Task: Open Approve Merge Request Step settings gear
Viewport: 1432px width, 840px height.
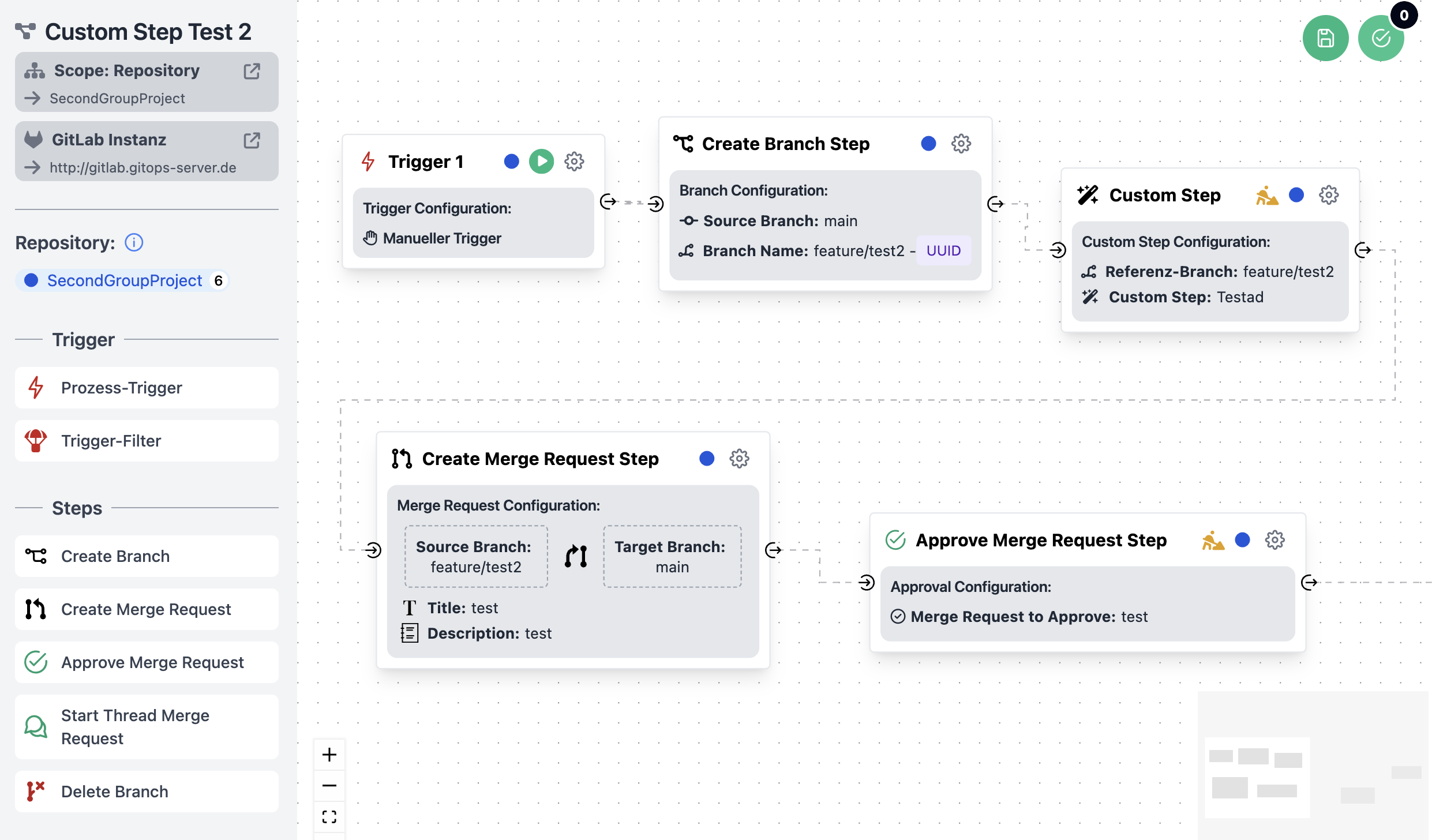Action: click(x=1274, y=540)
